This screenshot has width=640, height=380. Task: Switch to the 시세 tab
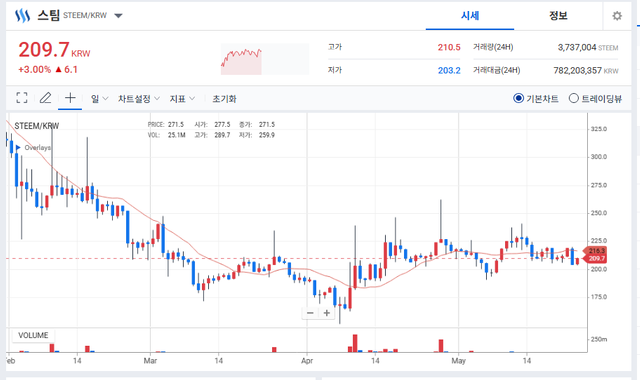point(470,16)
